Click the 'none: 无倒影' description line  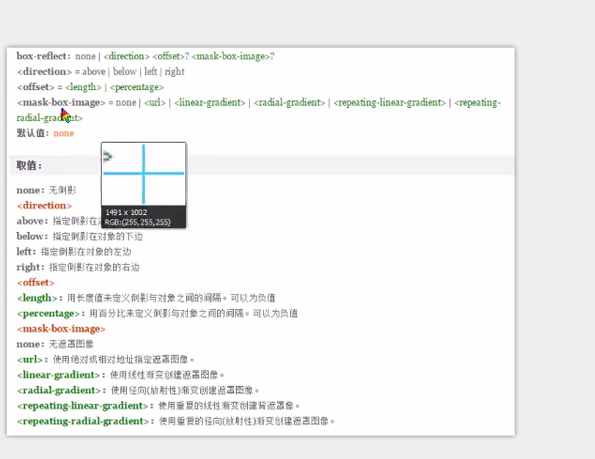pyautogui.click(x=46, y=190)
